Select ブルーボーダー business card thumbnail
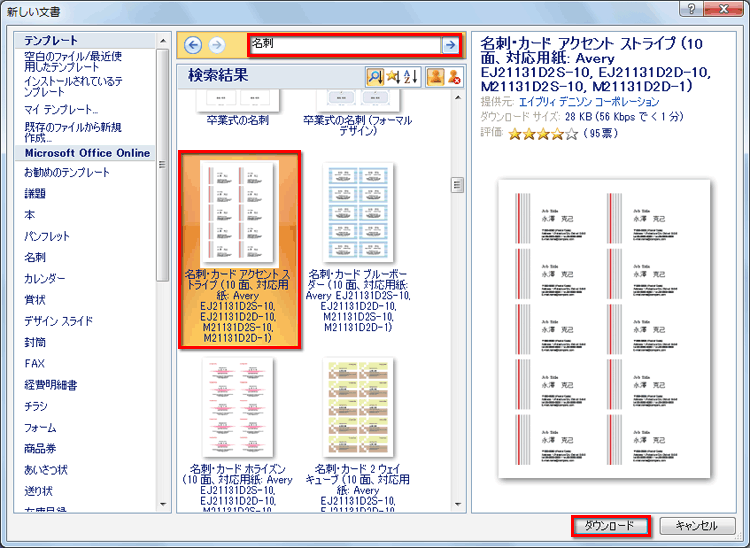 [358, 212]
